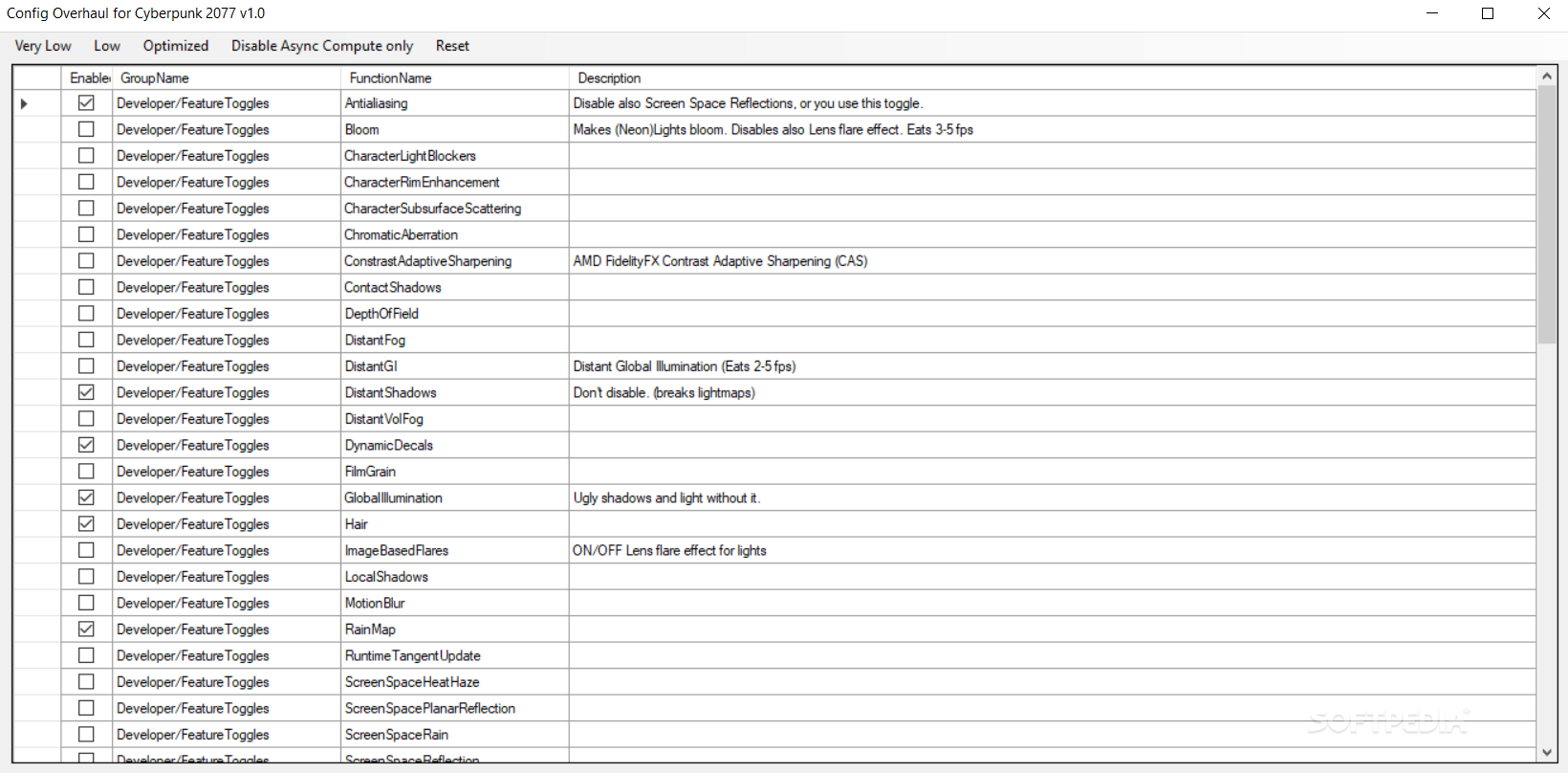Click the Bloom description starting 'Makes (Neon)Lights bloom'
The height and width of the screenshot is (773, 1568).
(x=1052, y=129)
